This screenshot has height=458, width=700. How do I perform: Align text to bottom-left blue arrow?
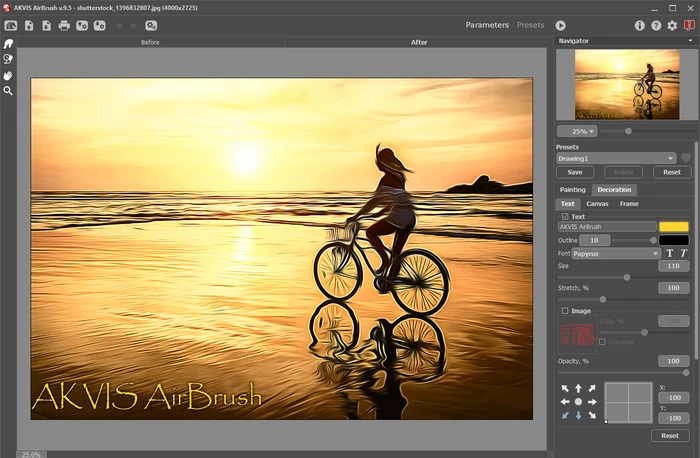(565, 415)
